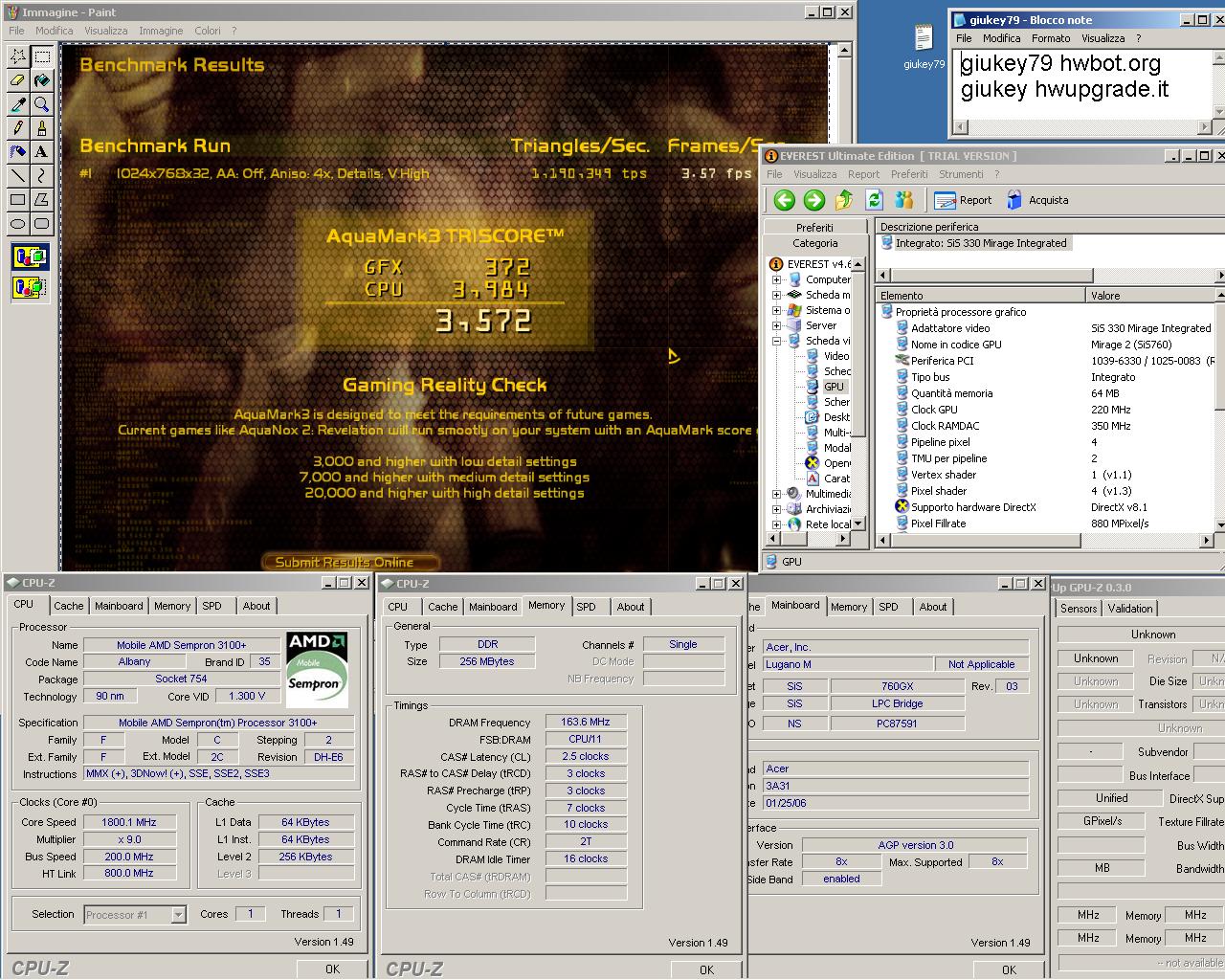The image size is (1225, 980).
Task: Open giukey79 desktop text file
Action: (x=924, y=47)
